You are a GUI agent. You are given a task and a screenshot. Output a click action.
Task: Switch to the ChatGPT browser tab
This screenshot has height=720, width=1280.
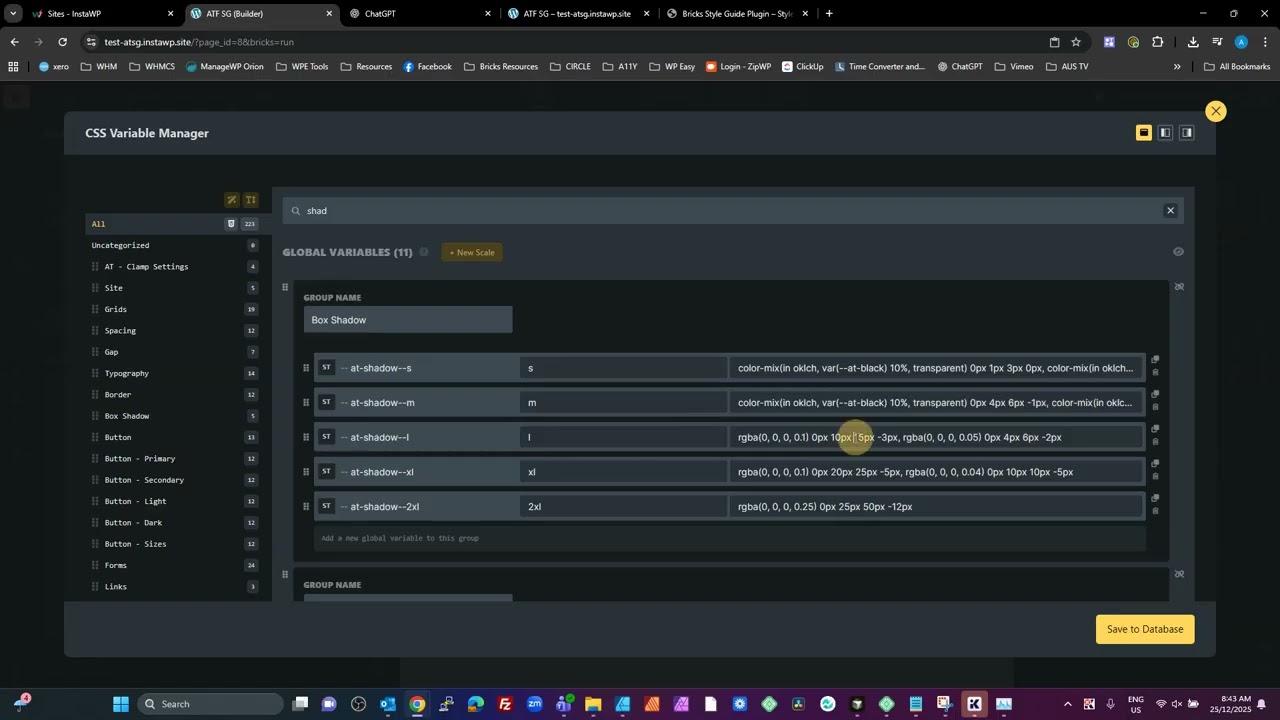pyautogui.click(x=420, y=14)
